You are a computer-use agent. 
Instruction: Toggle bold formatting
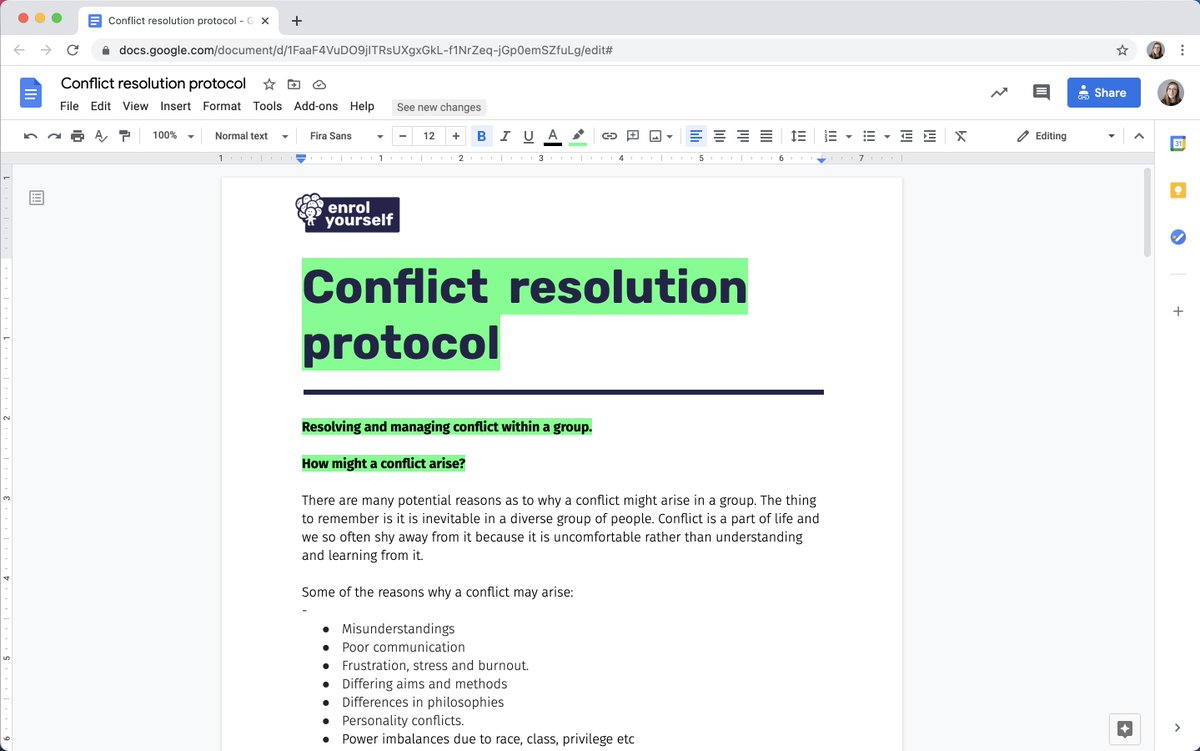(482, 136)
